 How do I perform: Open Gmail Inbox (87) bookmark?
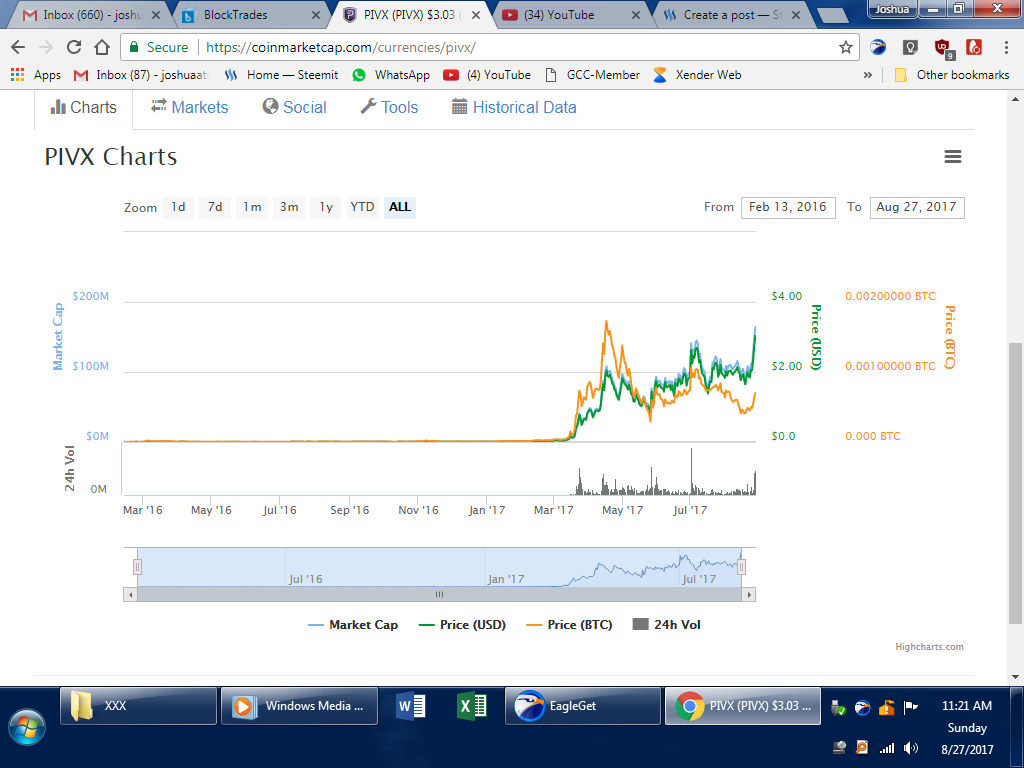click(142, 75)
